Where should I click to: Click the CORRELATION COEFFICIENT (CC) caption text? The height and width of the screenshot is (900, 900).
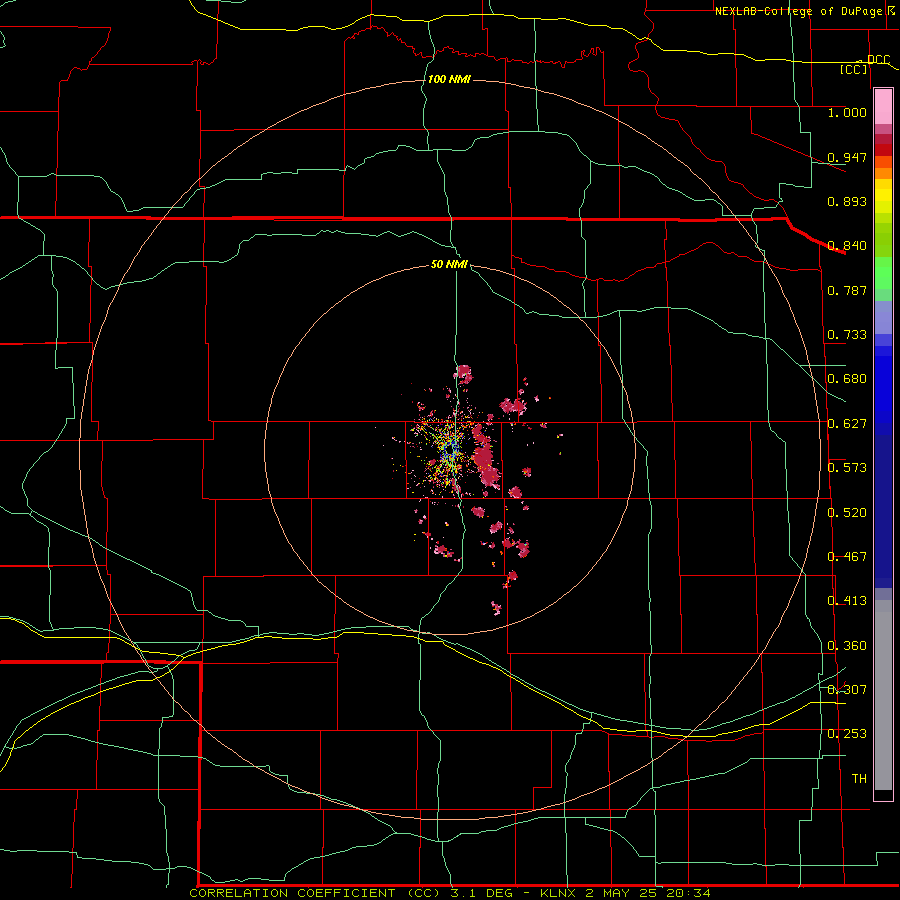pos(316,893)
